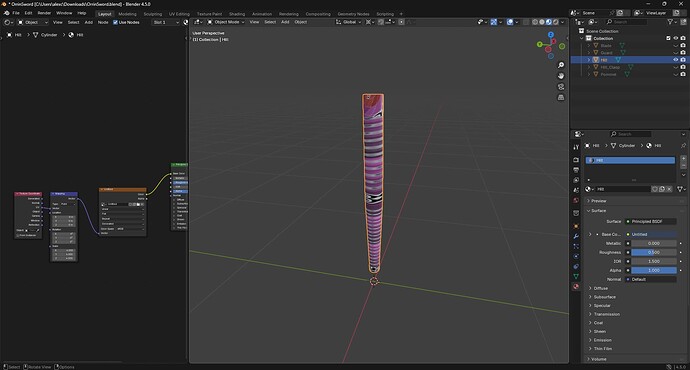
Task: Open the Render properties tab icon
Action: [576, 160]
